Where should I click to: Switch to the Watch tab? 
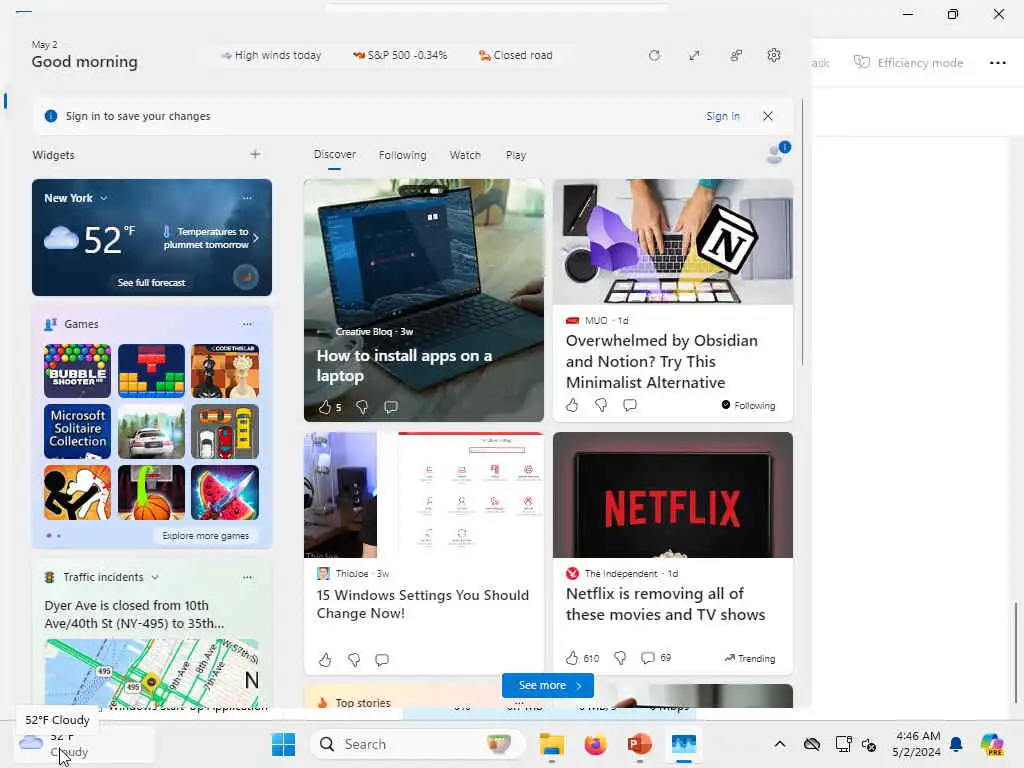point(465,155)
